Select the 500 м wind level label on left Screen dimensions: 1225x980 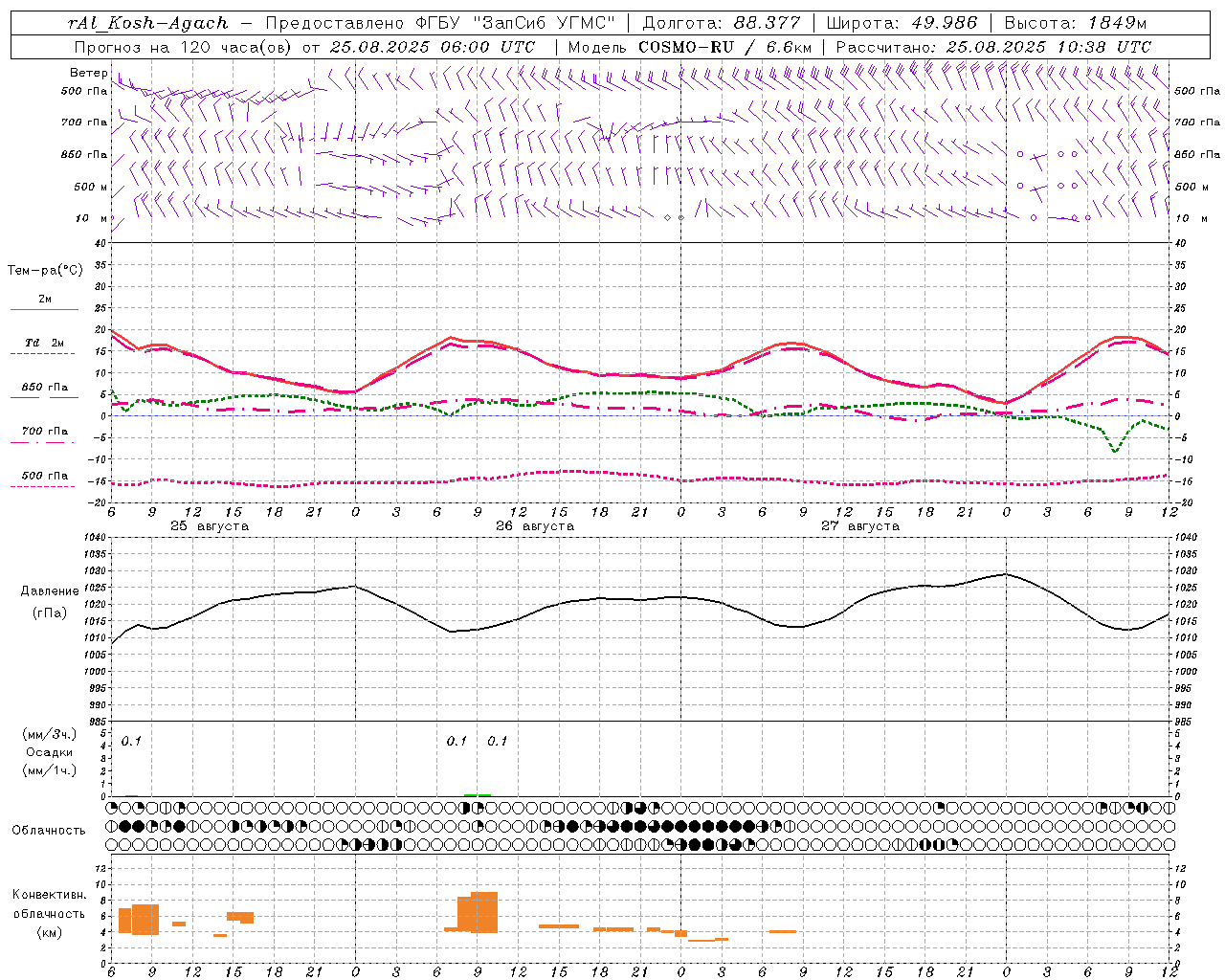[x=91, y=187]
